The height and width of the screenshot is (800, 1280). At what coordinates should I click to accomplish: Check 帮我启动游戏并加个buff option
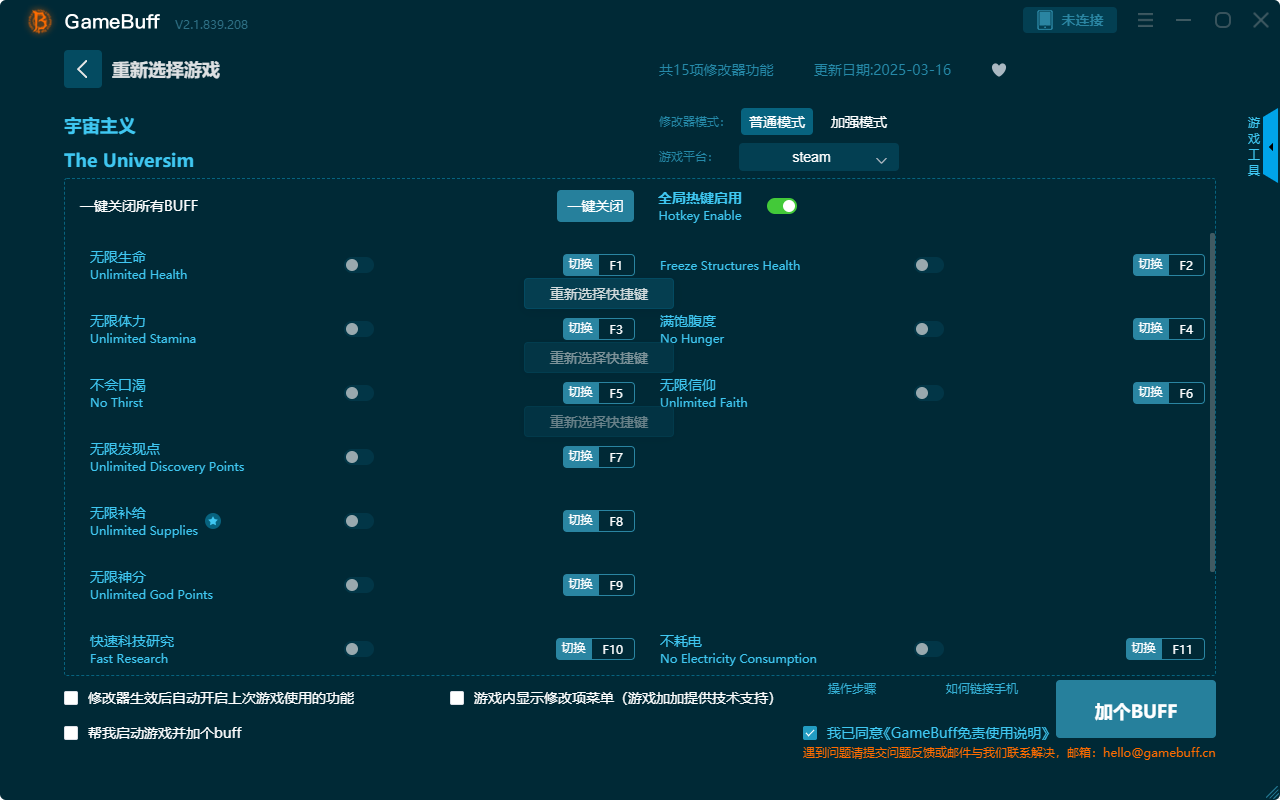point(71,732)
